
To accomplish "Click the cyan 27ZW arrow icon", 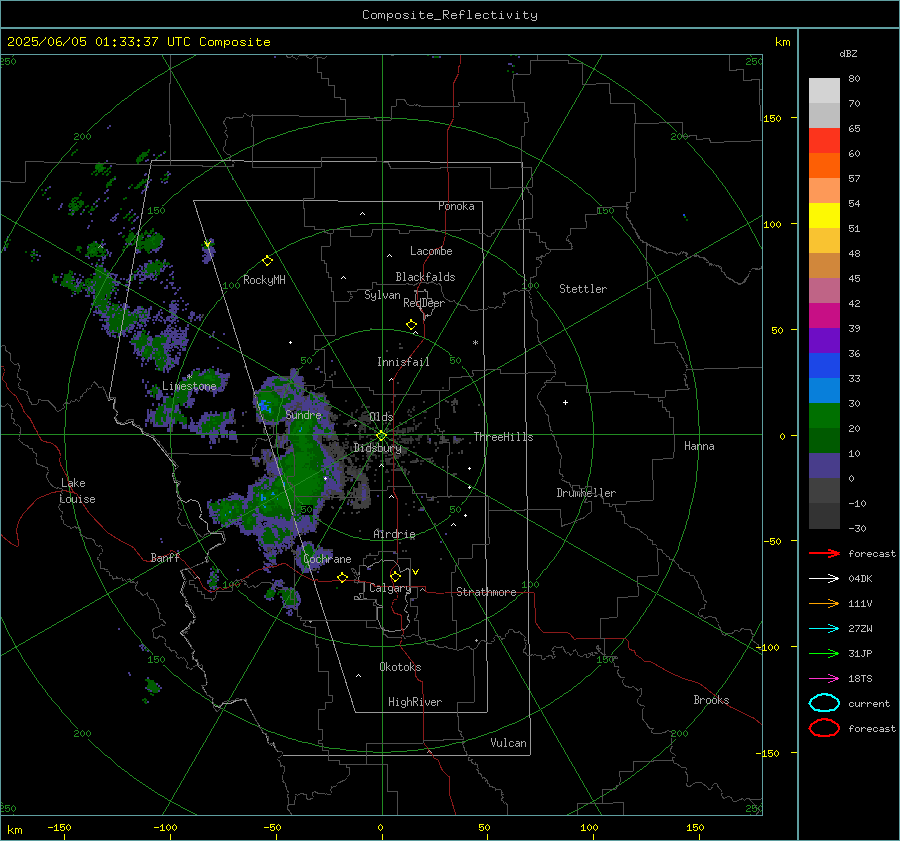I will pyautogui.click(x=824, y=629).
